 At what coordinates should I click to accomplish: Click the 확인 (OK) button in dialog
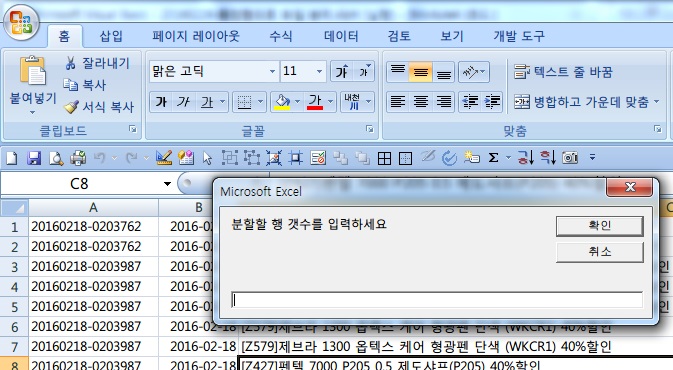[600, 226]
